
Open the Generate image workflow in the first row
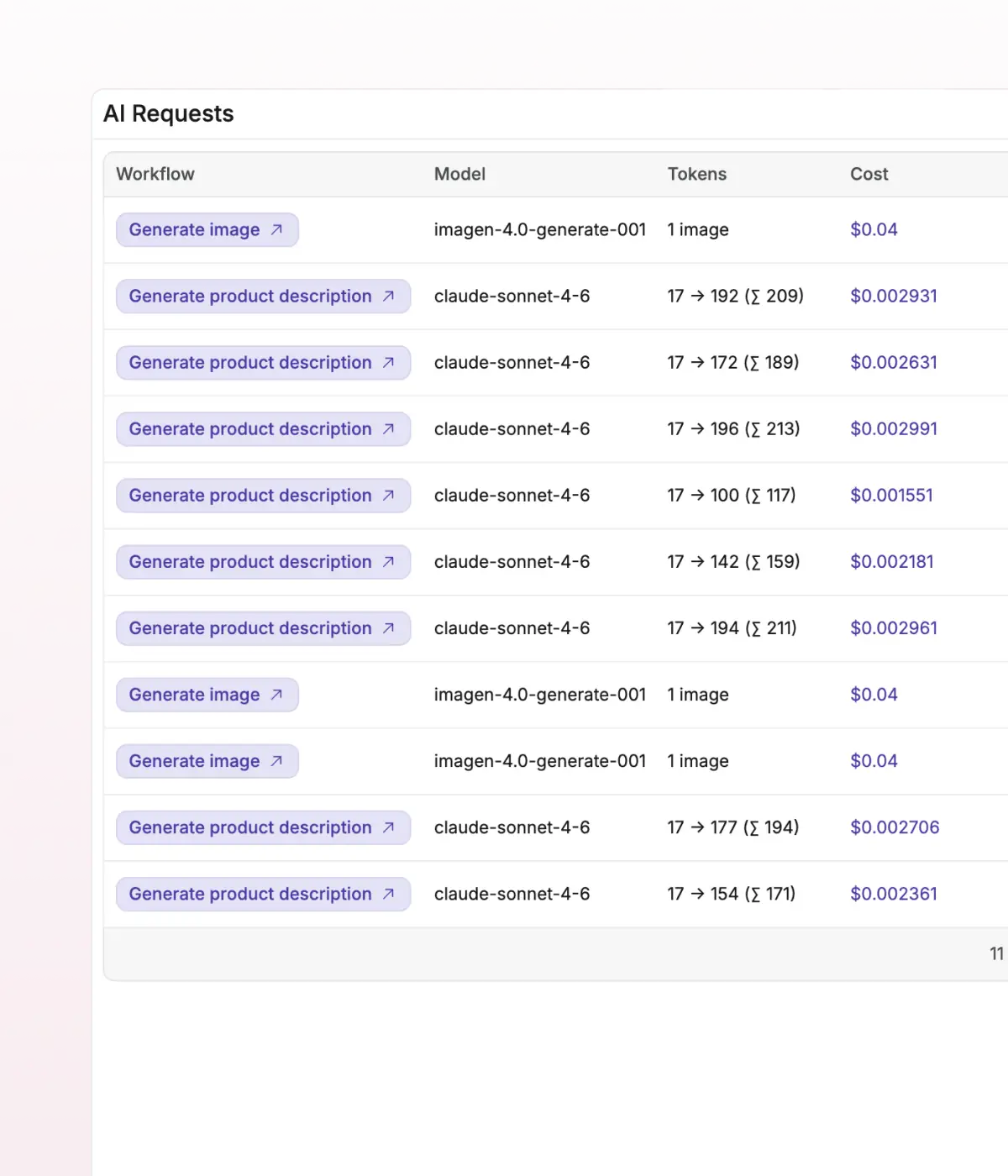click(x=207, y=230)
